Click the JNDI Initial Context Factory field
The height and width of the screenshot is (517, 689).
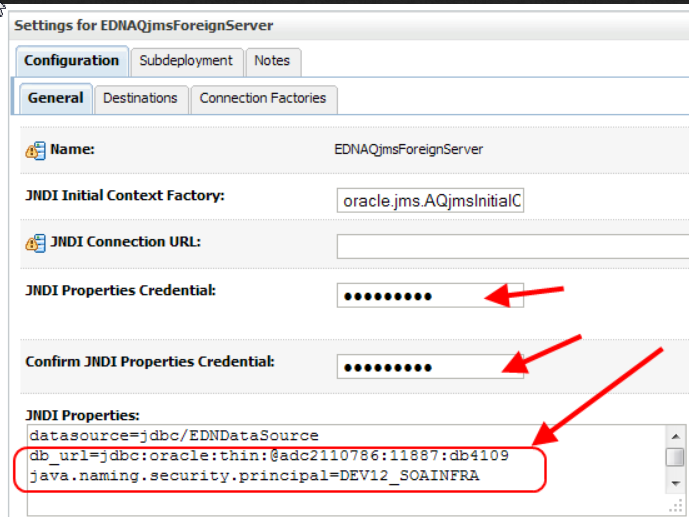coord(430,201)
